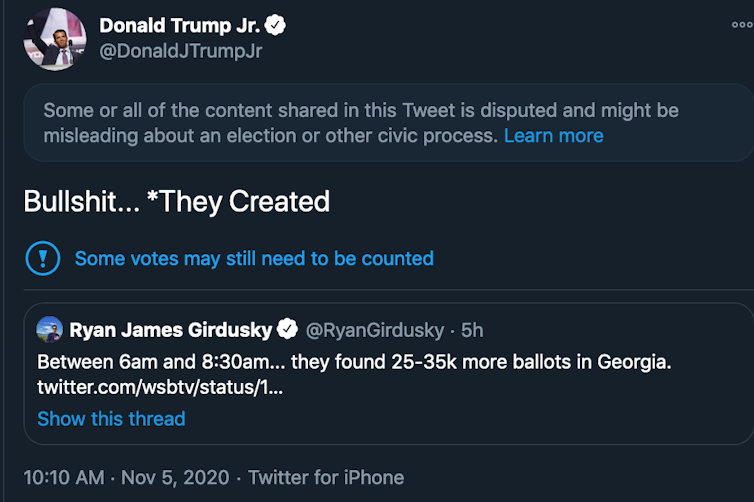The image size is (754, 502).
Task: Follow the Learn more link
Action: pos(553,135)
